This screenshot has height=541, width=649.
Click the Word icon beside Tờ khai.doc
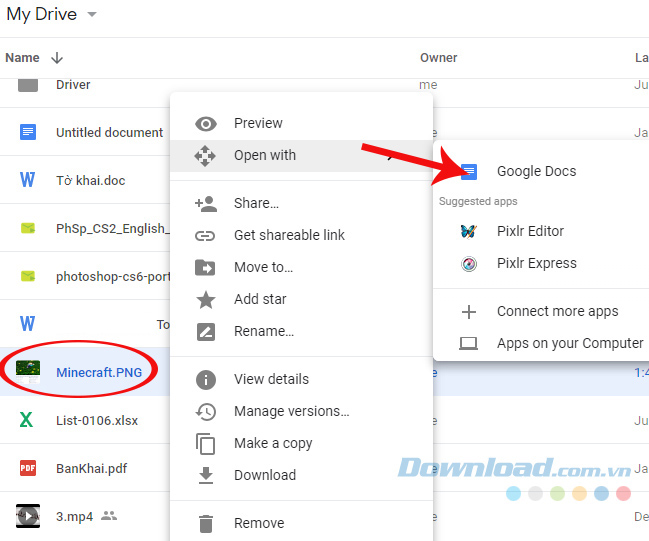(27, 180)
